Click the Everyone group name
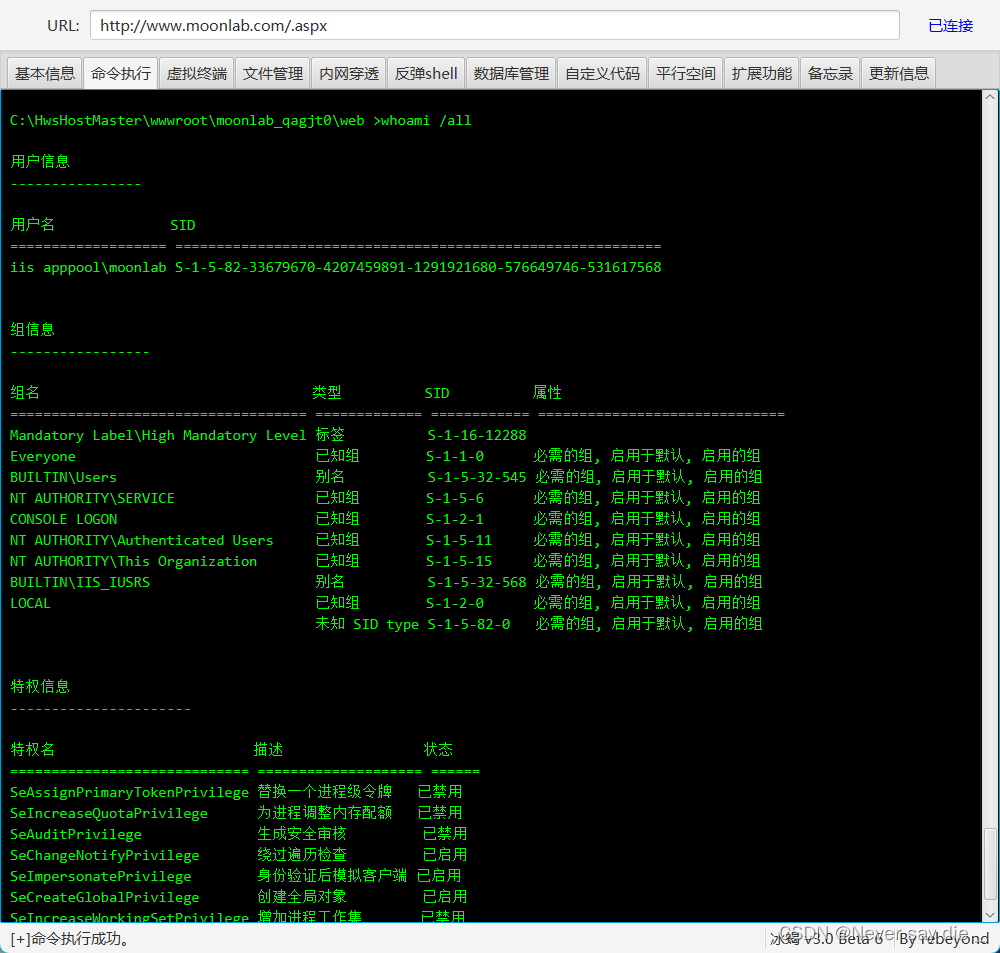This screenshot has width=1000, height=953. 43,456
